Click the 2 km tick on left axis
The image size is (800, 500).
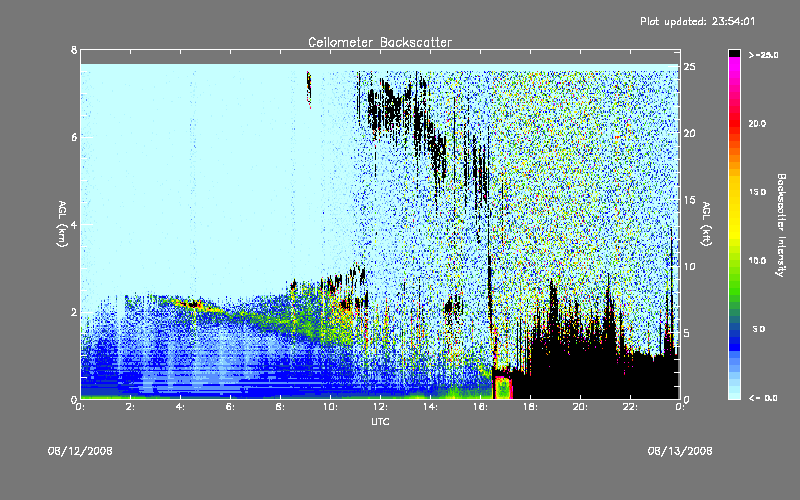tap(74, 312)
